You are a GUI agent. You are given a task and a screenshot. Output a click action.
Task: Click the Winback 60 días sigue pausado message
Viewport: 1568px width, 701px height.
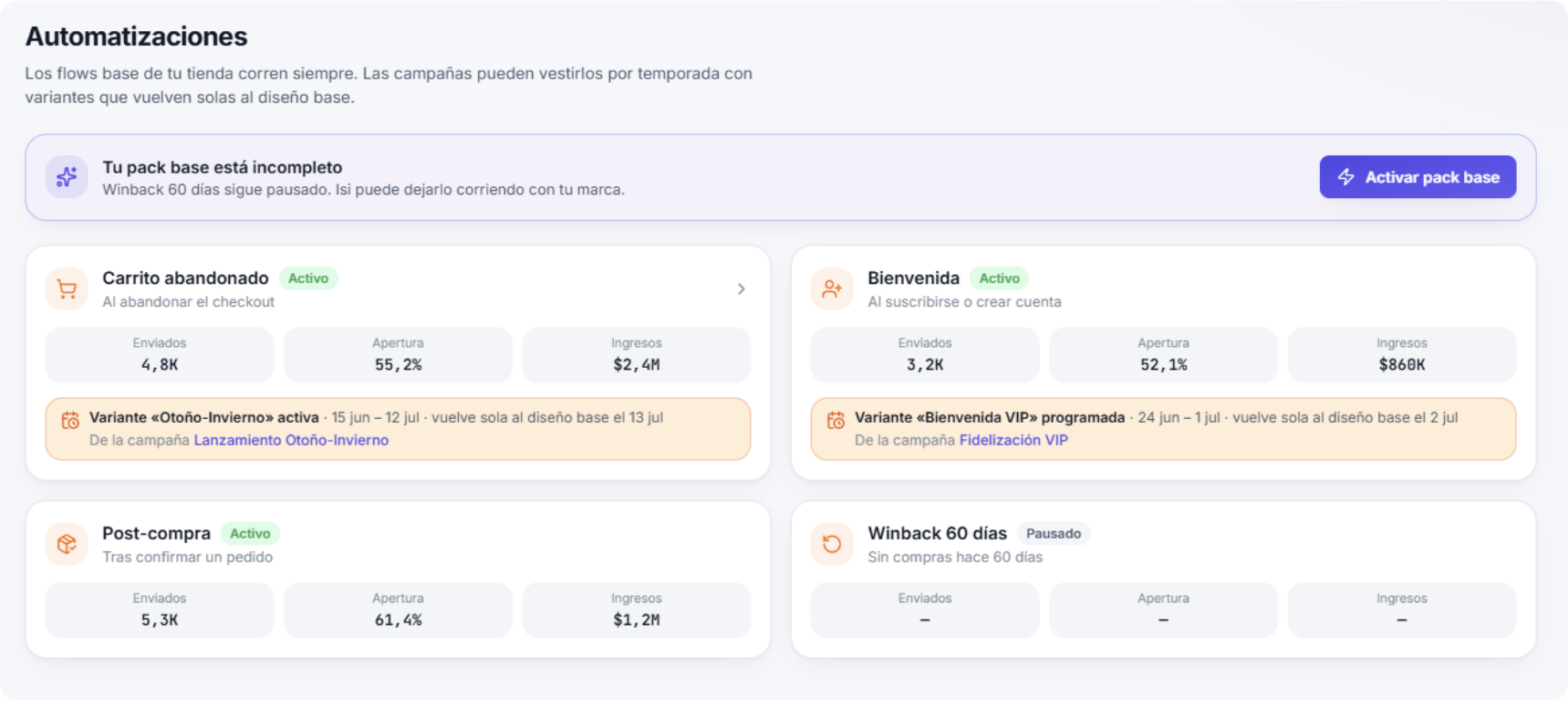(363, 190)
